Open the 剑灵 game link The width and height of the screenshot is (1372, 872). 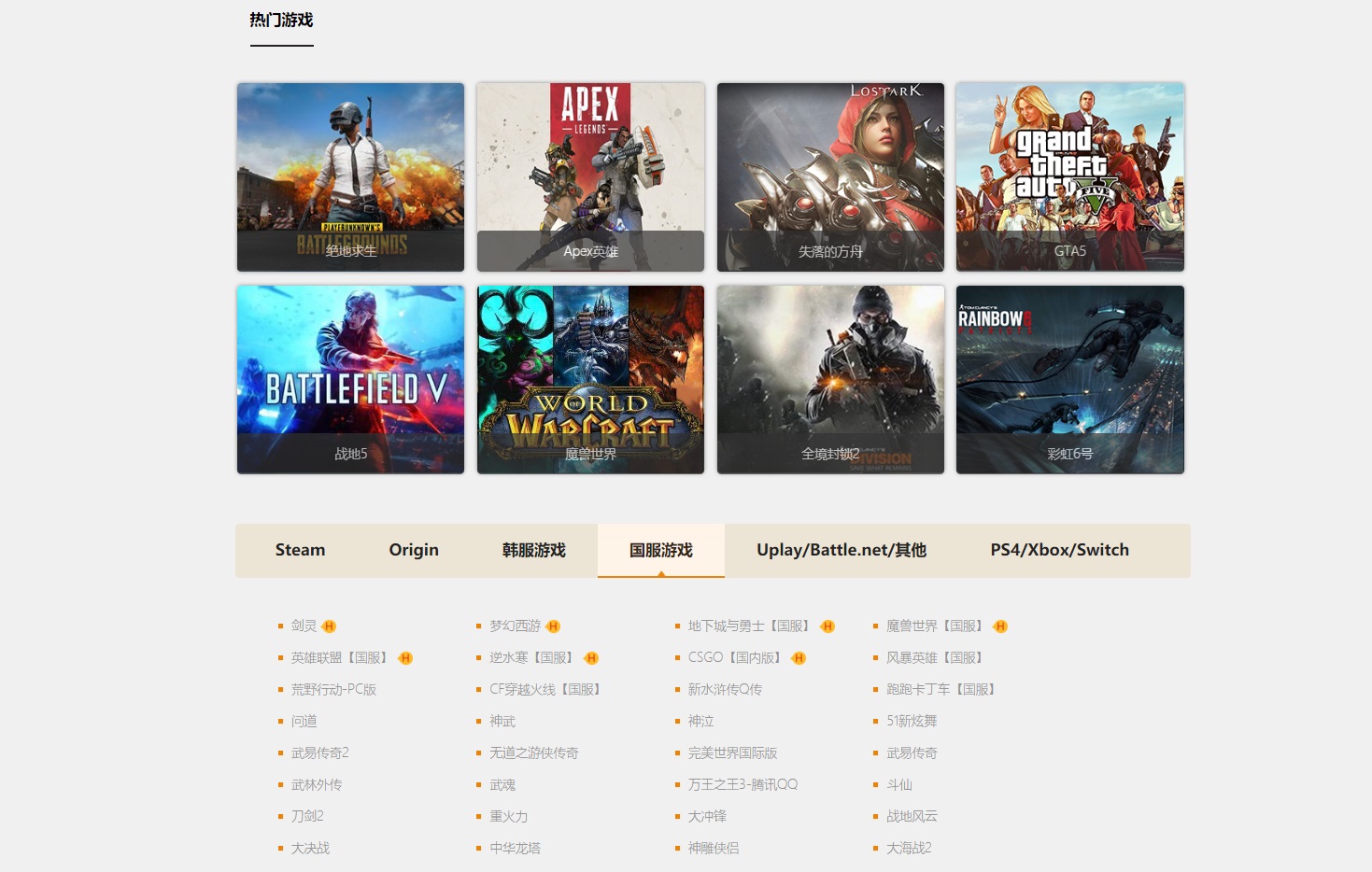[304, 626]
